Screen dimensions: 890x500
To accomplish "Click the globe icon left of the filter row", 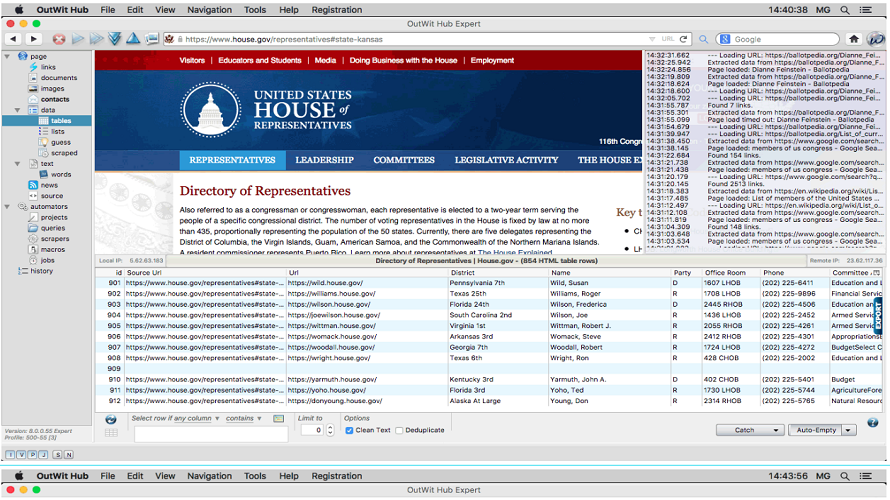I will tap(111, 419).
